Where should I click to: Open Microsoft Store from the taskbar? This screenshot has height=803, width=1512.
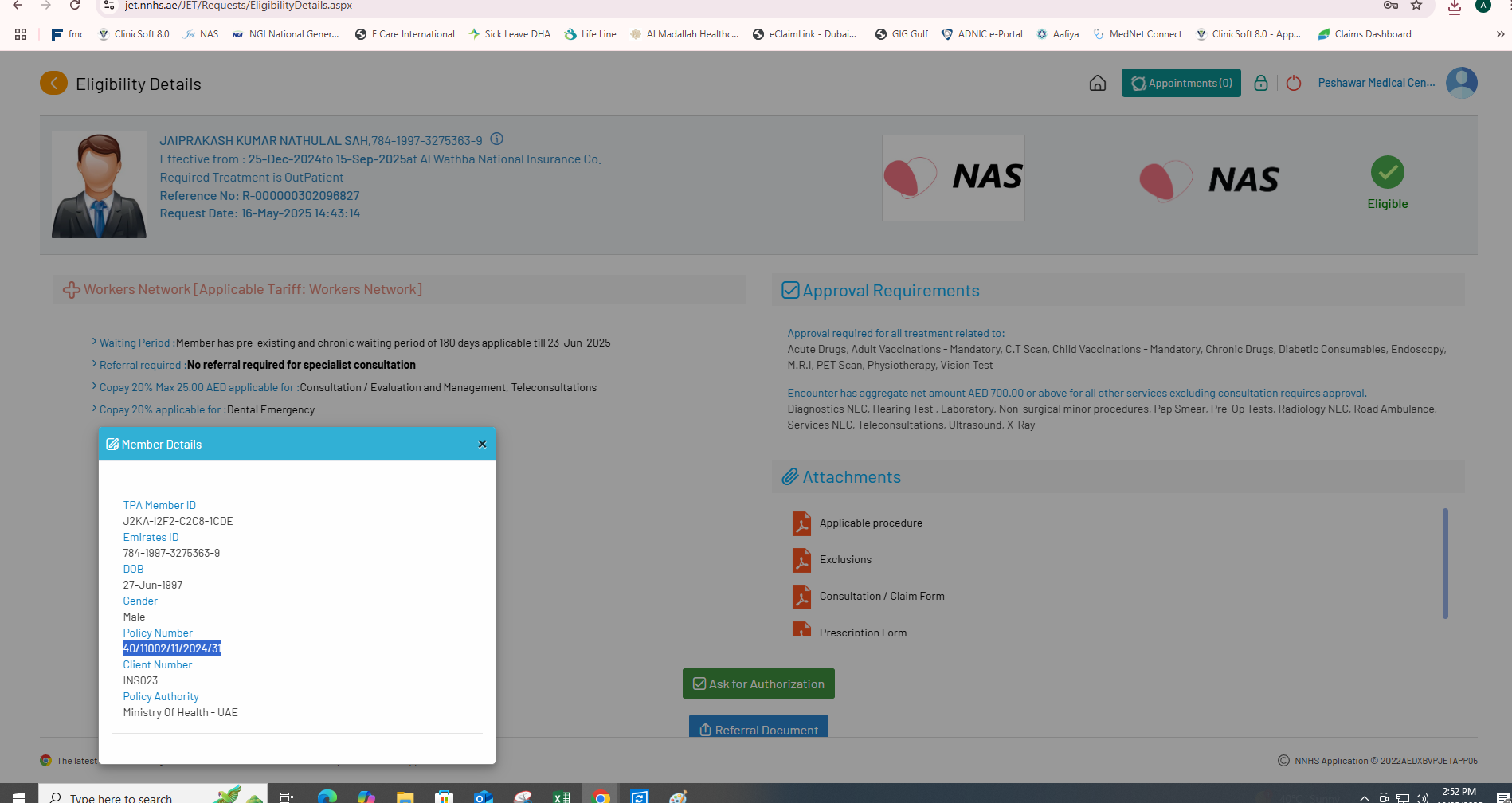444,796
